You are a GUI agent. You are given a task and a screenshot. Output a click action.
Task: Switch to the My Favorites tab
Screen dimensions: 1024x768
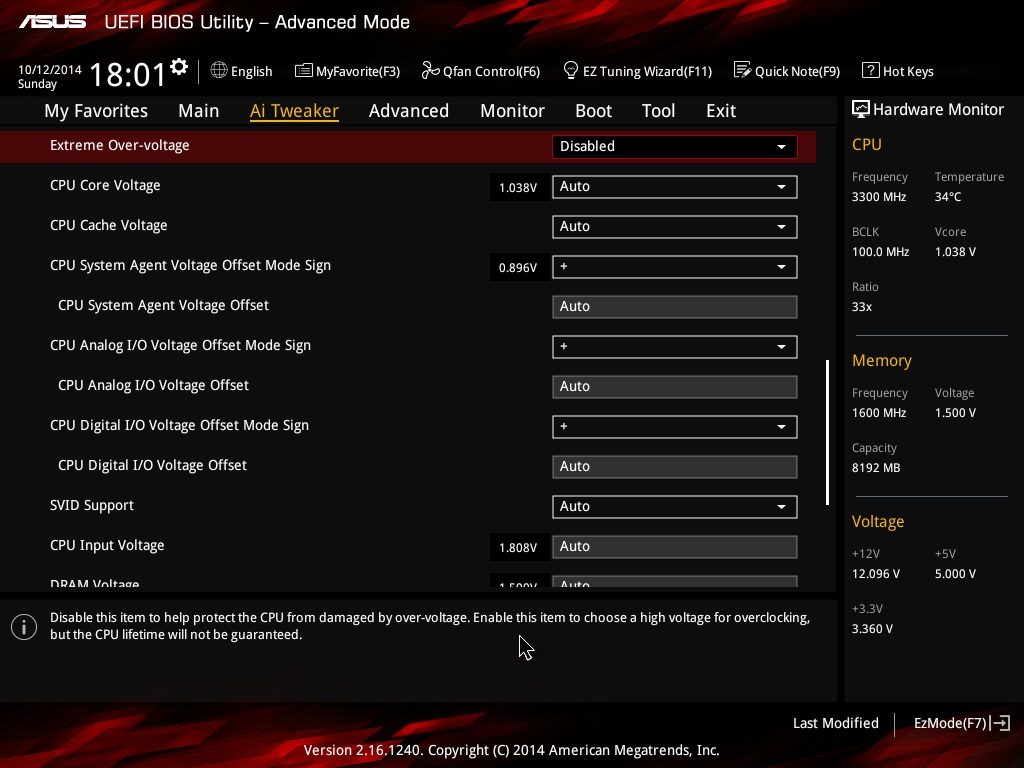(x=96, y=110)
